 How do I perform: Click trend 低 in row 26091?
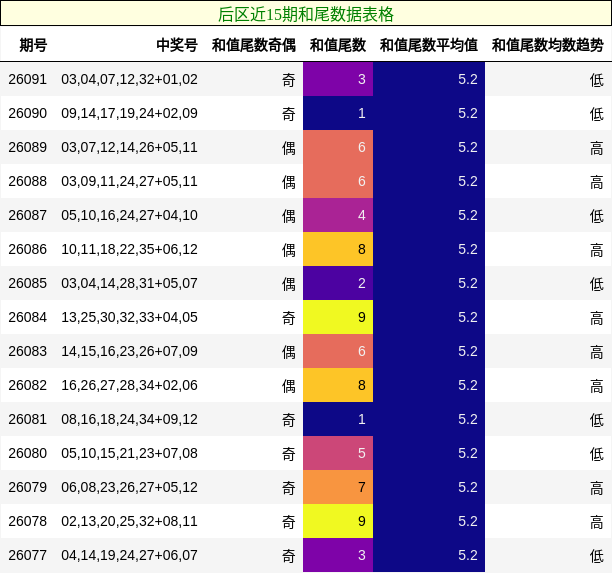pyautogui.click(x=597, y=80)
